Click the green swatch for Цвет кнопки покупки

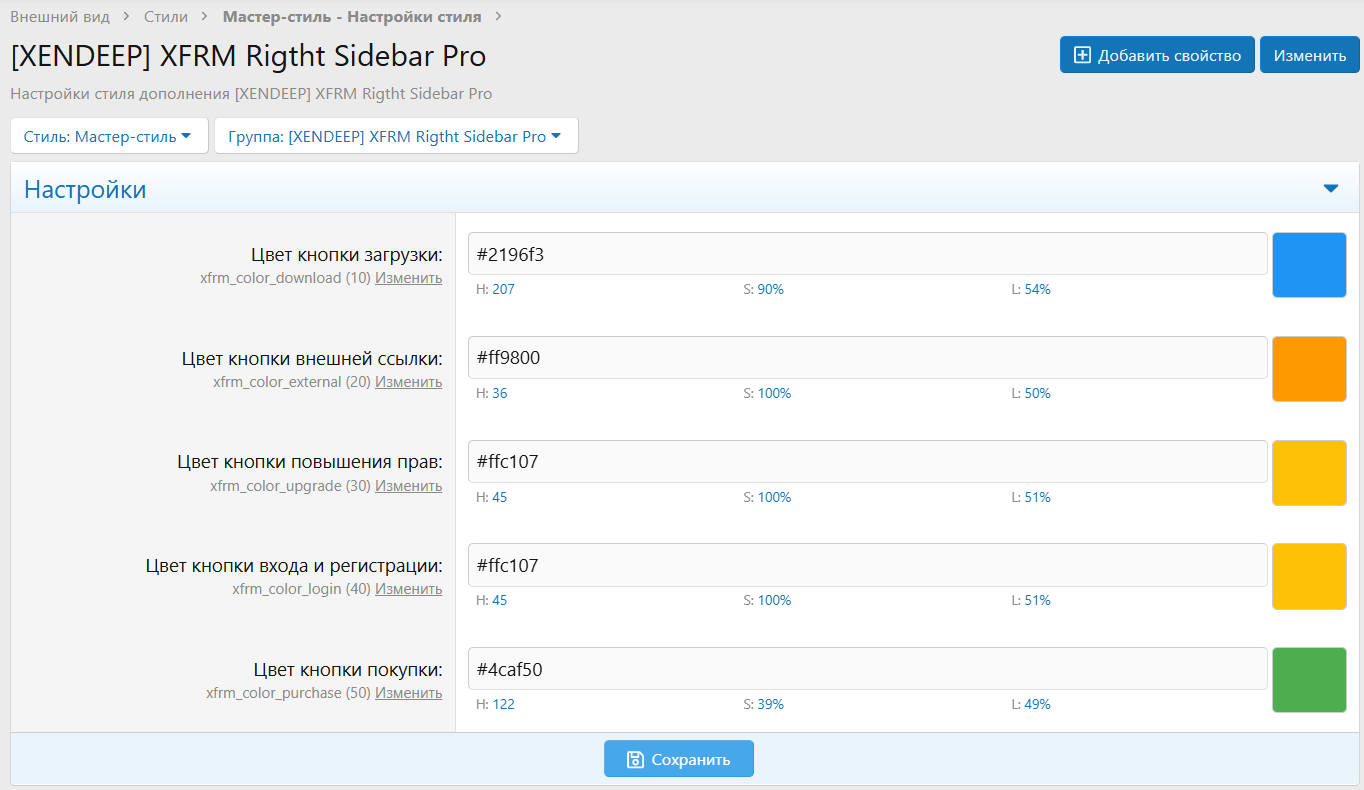tap(1309, 680)
